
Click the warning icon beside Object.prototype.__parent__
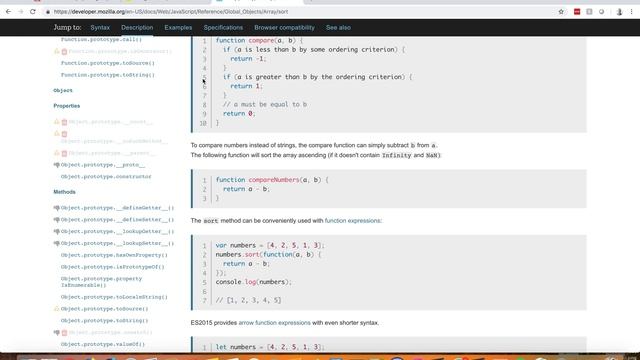point(57,153)
